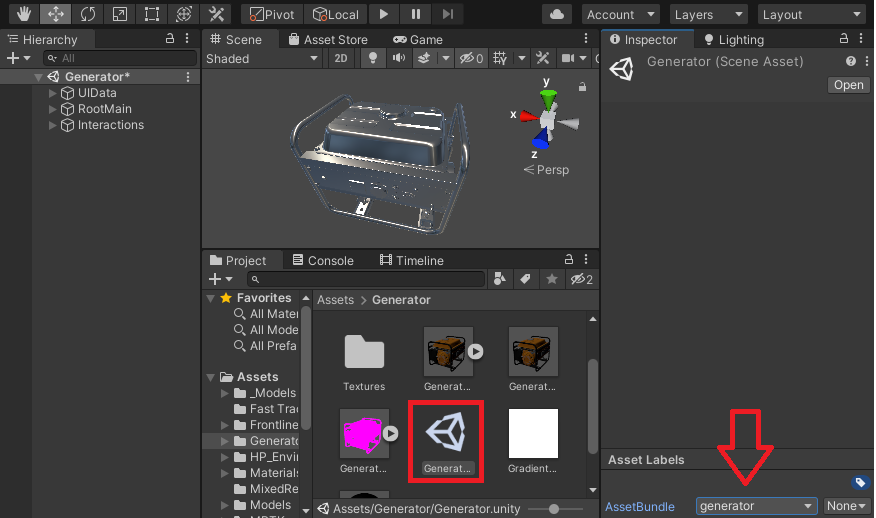Toggle hidden objects visibility in Scene
This screenshot has width=876, height=518.
click(x=471, y=59)
